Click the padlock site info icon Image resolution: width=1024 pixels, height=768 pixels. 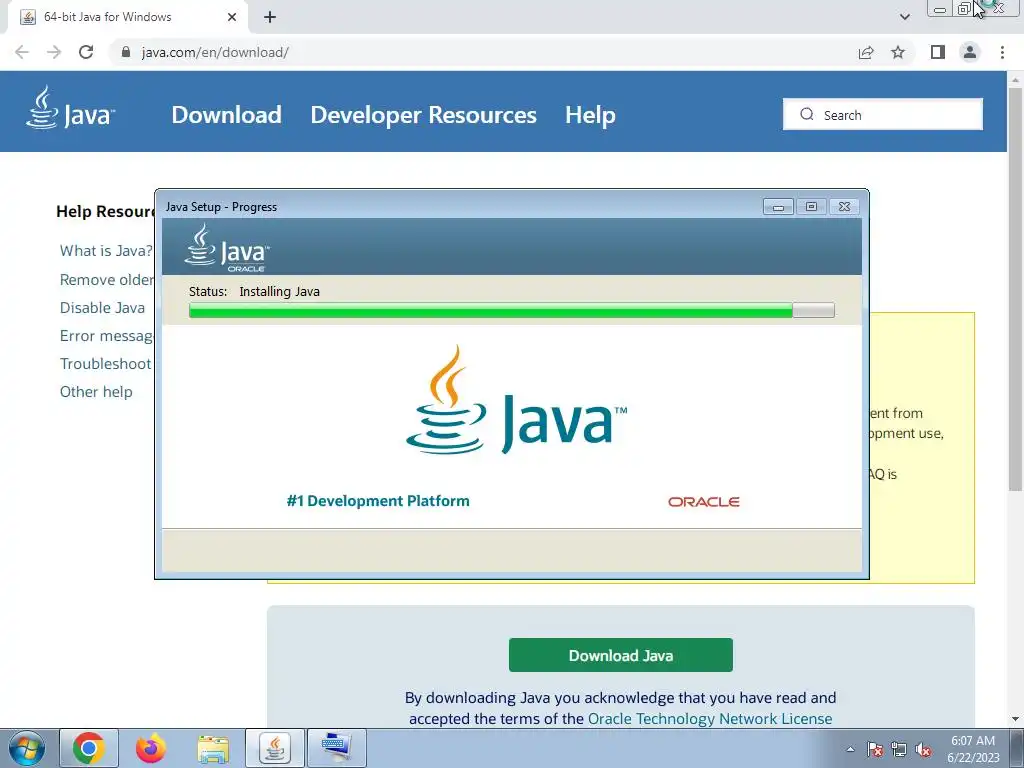pyautogui.click(x=126, y=52)
